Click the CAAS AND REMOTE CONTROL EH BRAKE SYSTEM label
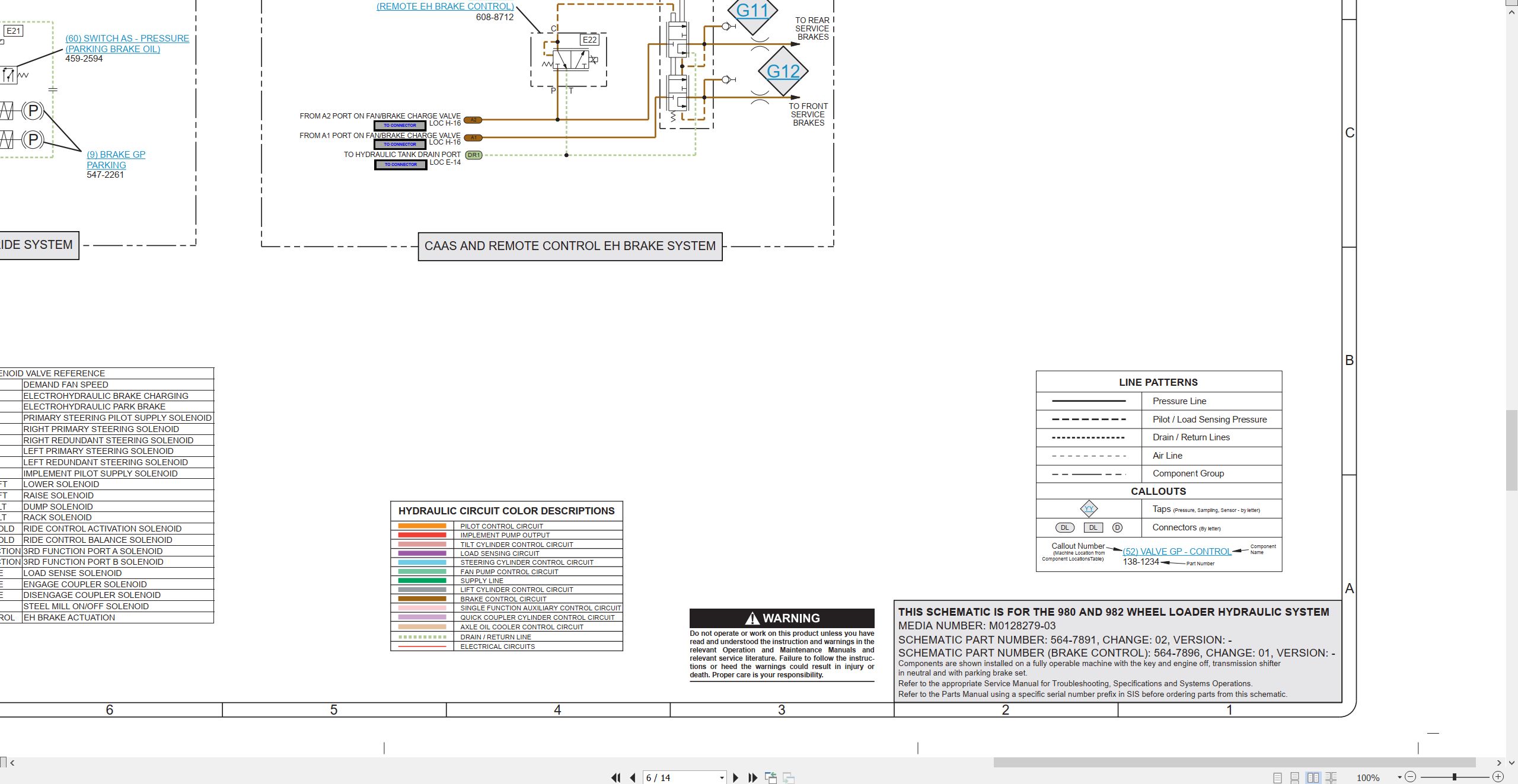The image size is (1518, 784). pos(570,246)
